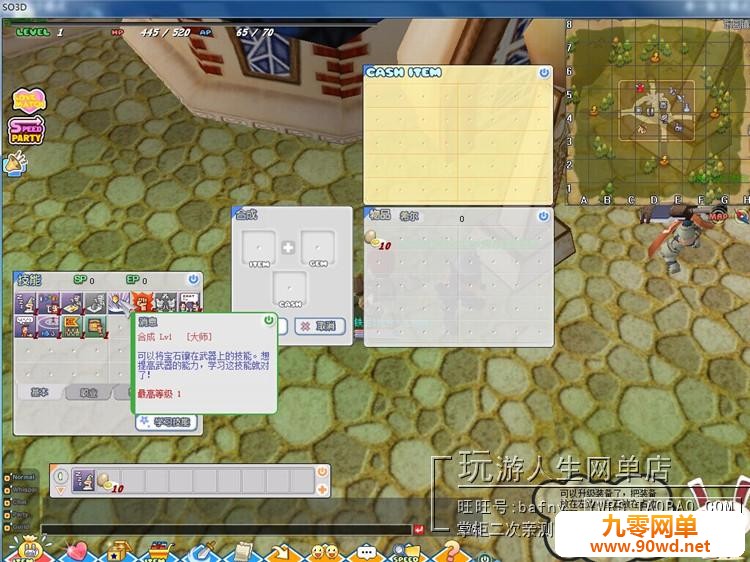Close the CASH ITEM window
This screenshot has height=562, width=750.
544,73
